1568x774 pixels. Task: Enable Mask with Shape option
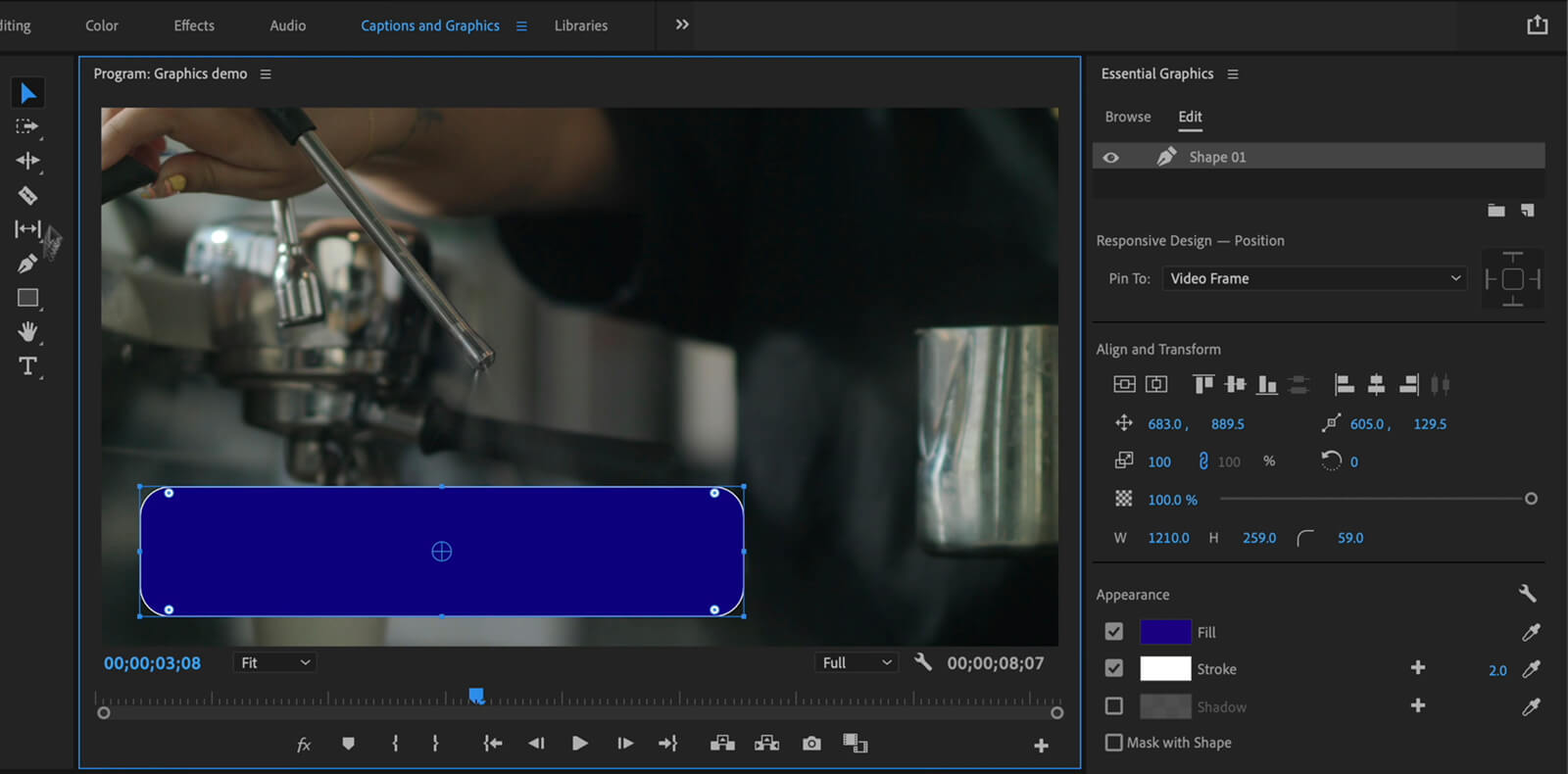[1114, 743]
